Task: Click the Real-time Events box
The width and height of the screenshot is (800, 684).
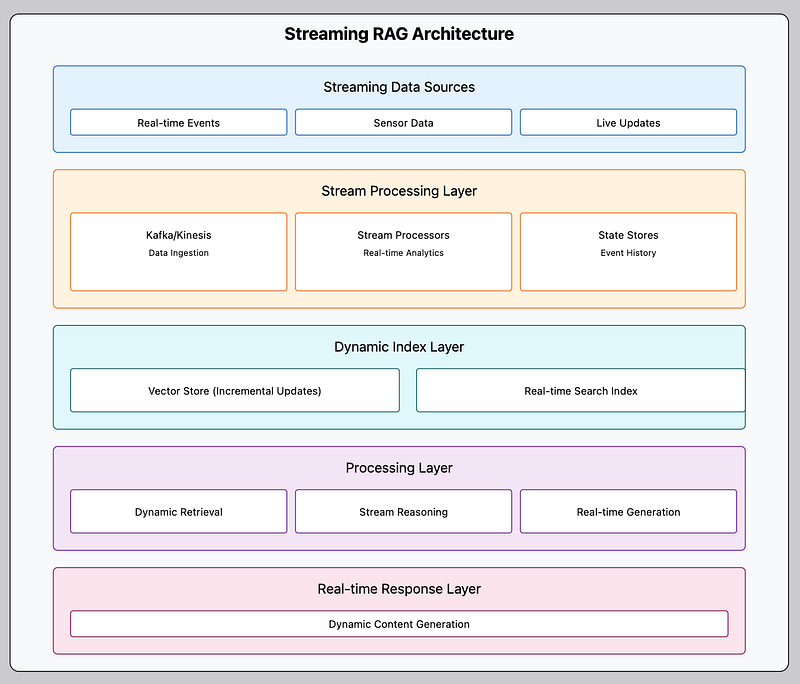Action: pyautogui.click(x=179, y=122)
